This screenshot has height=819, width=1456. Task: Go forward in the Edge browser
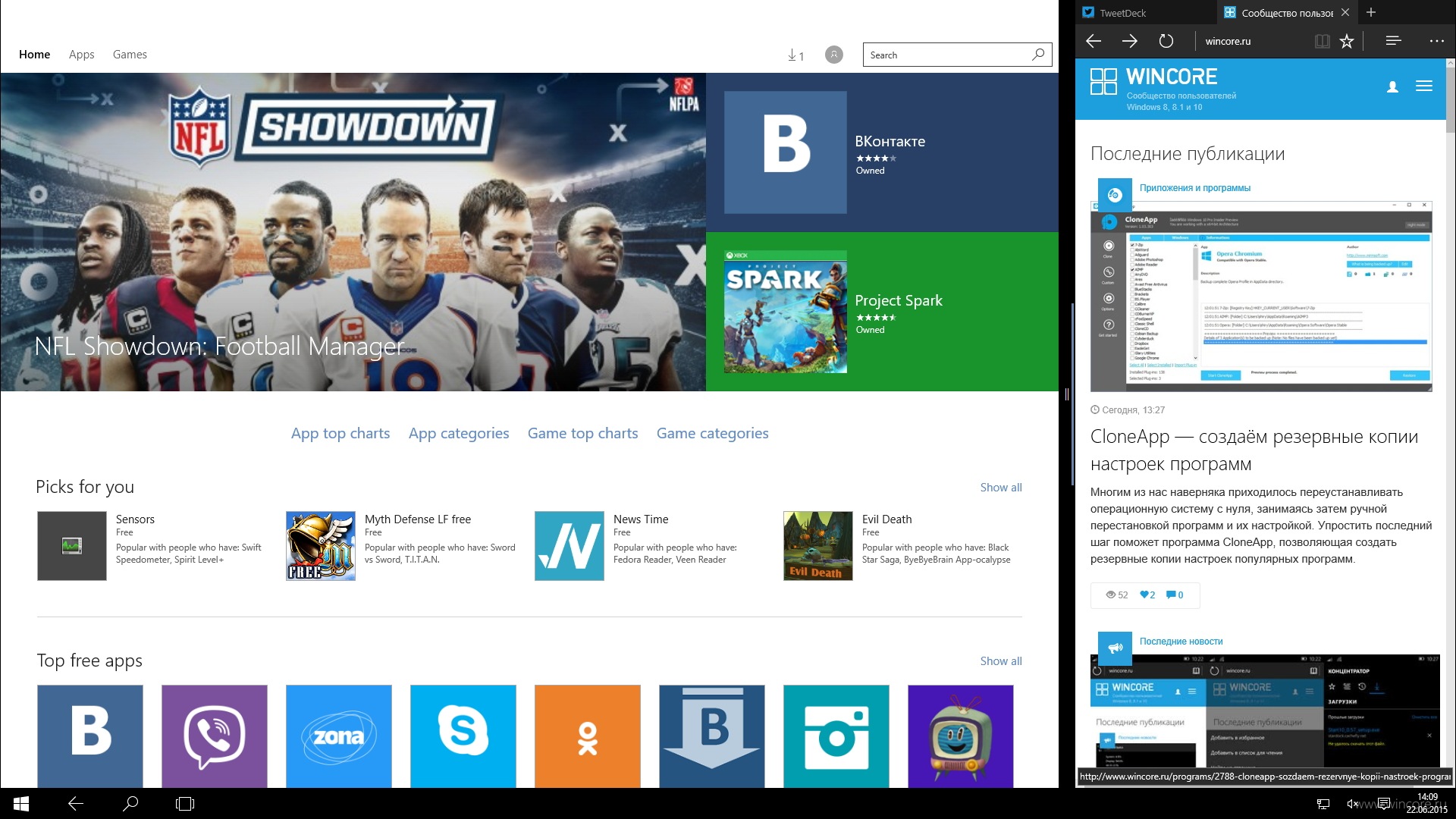pyautogui.click(x=1130, y=41)
